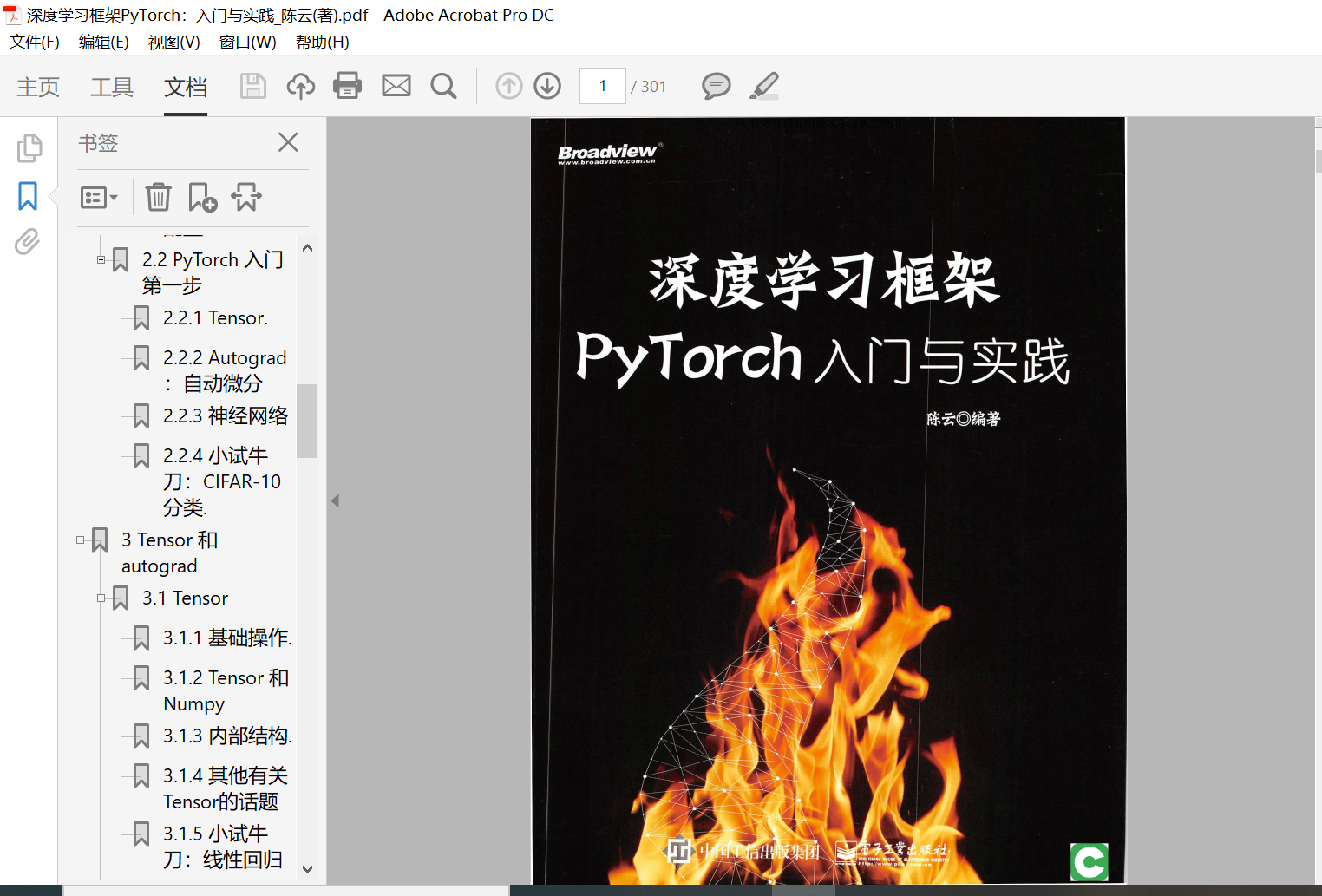Image resolution: width=1322 pixels, height=896 pixels.
Task: Go to previous page arrow
Action: 509,86
